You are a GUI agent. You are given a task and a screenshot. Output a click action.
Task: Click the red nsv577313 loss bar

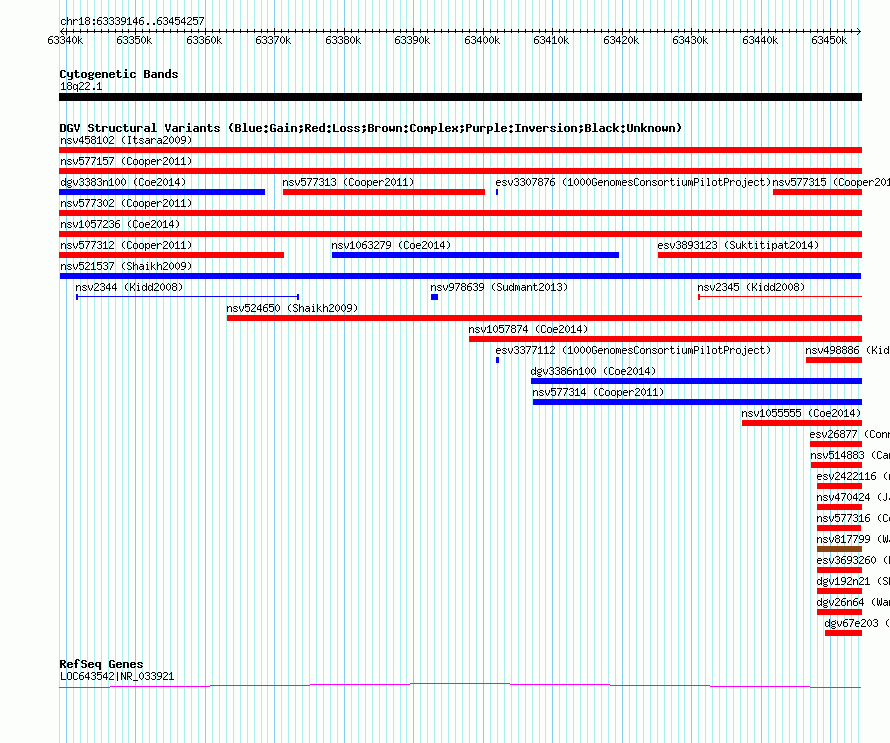384,192
